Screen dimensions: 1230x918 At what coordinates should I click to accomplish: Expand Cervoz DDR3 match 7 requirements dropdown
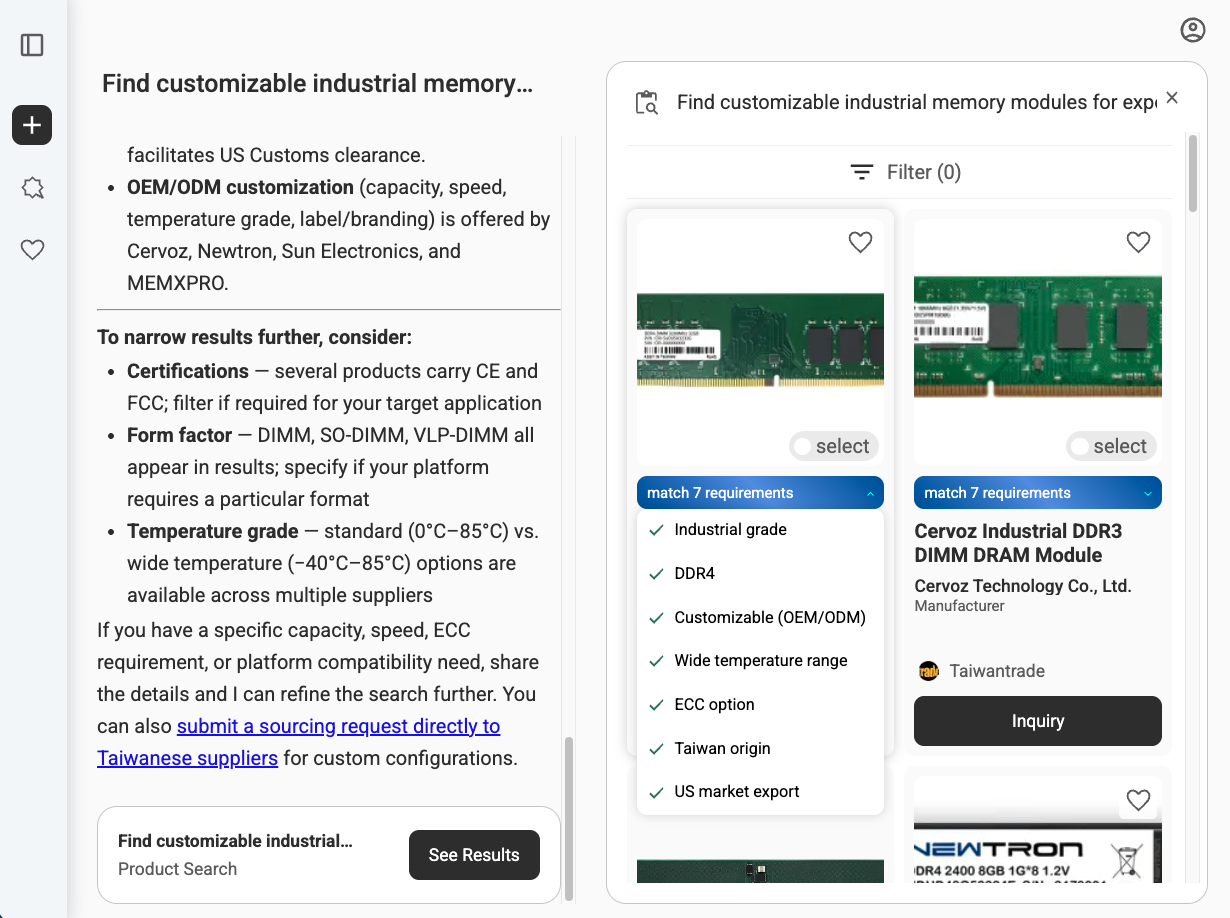click(x=1038, y=493)
